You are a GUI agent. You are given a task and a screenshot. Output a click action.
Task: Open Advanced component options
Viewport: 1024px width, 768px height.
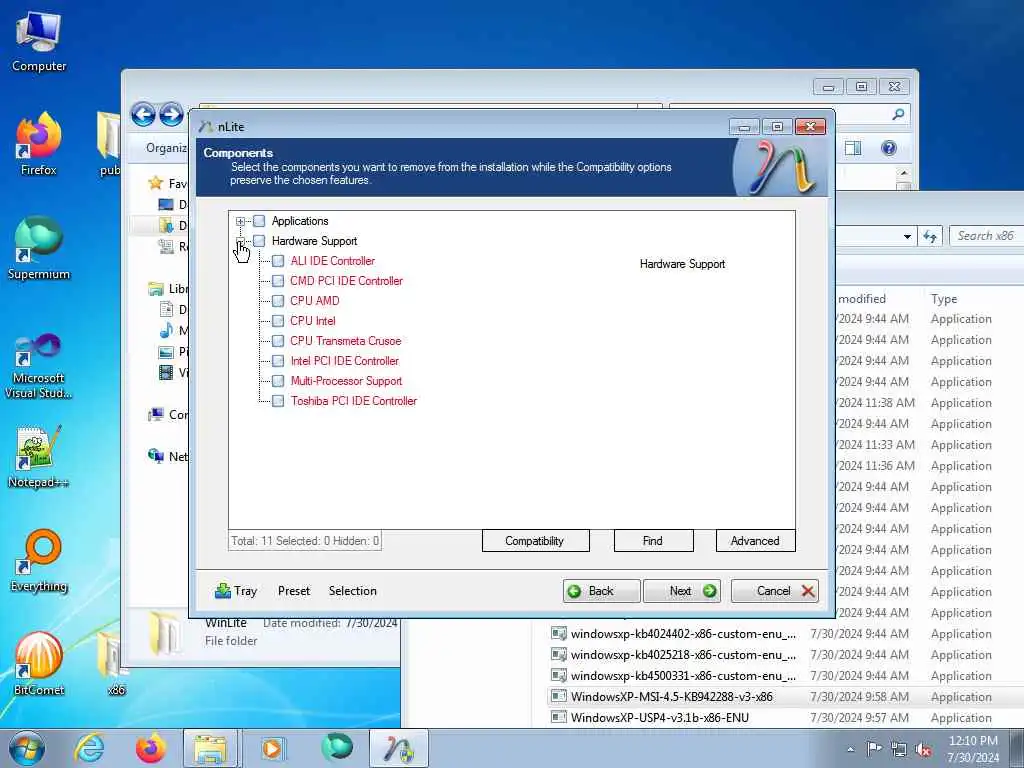click(x=755, y=541)
